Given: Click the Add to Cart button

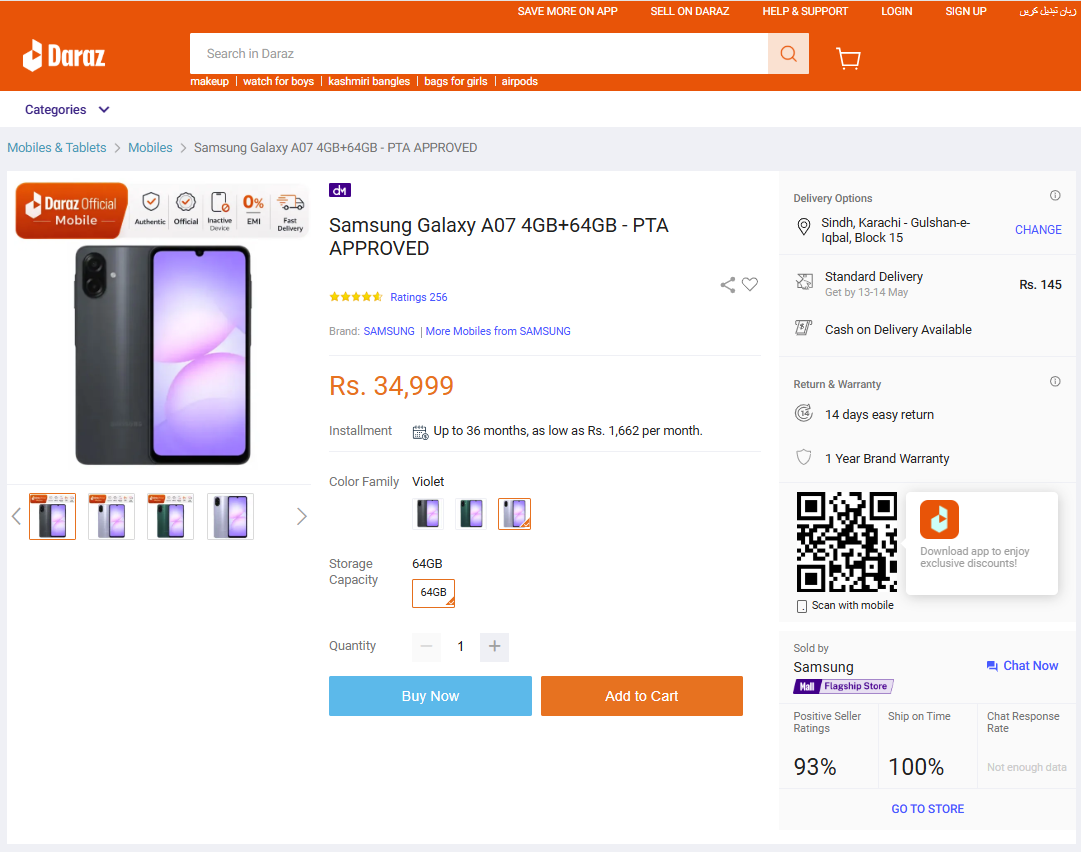Looking at the screenshot, I should coord(642,696).
